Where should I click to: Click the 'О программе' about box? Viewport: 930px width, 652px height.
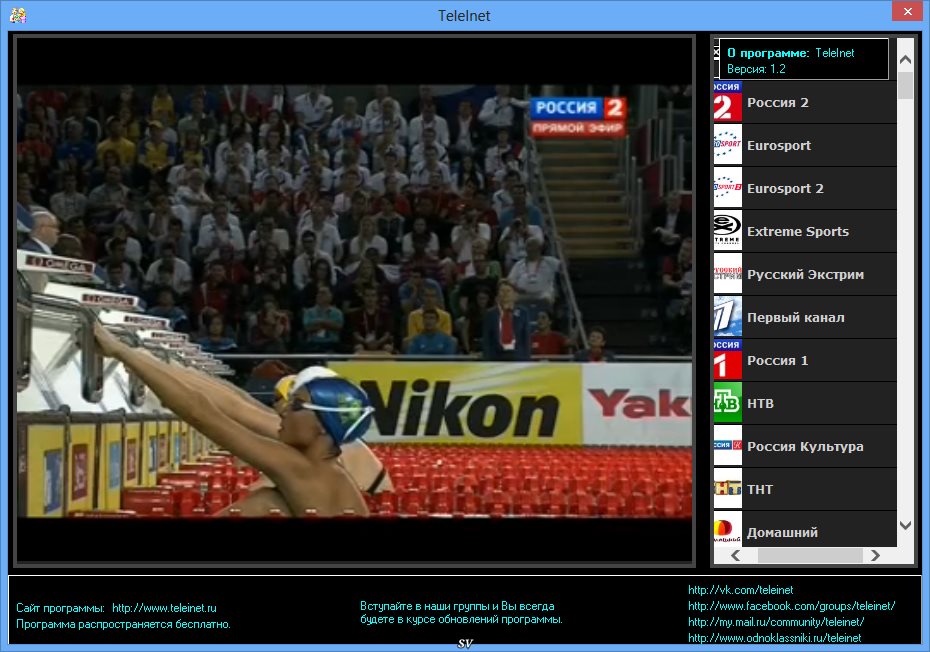(804, 59)
